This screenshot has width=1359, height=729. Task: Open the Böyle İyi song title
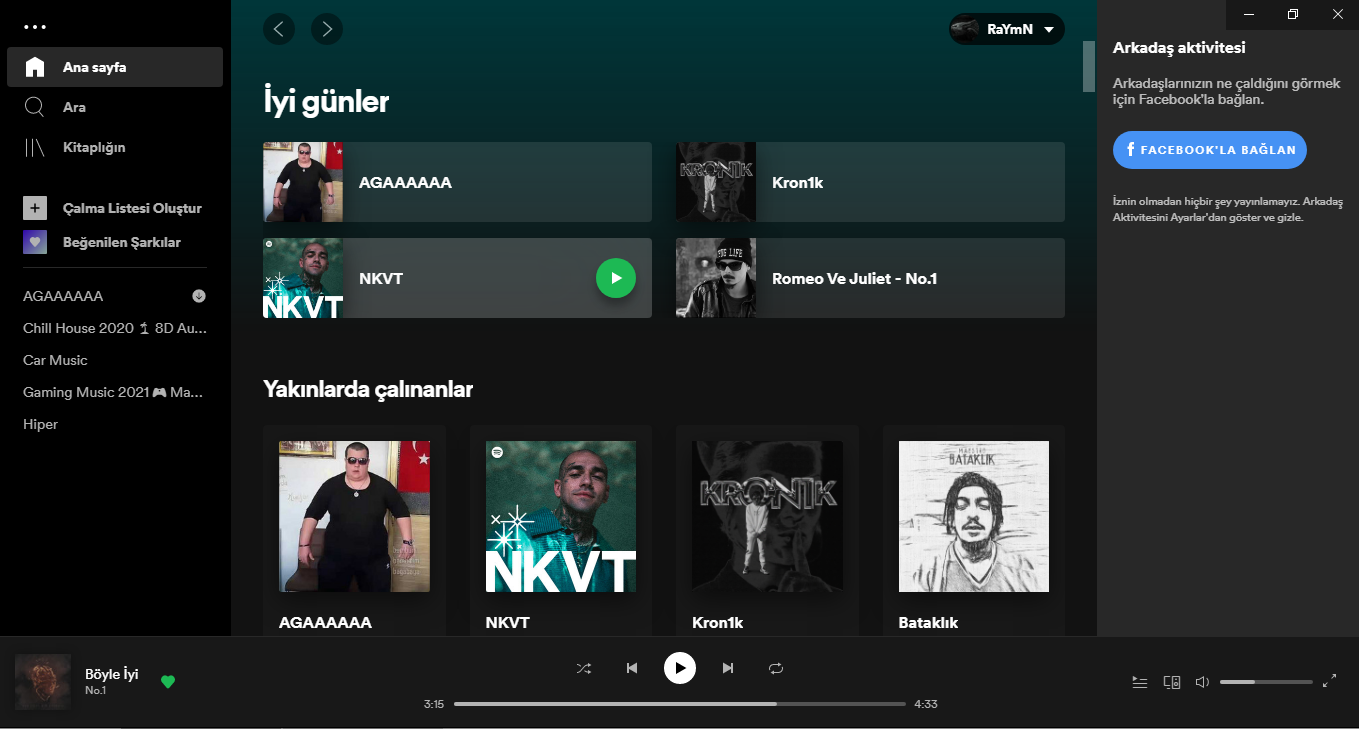click(112, 674)
